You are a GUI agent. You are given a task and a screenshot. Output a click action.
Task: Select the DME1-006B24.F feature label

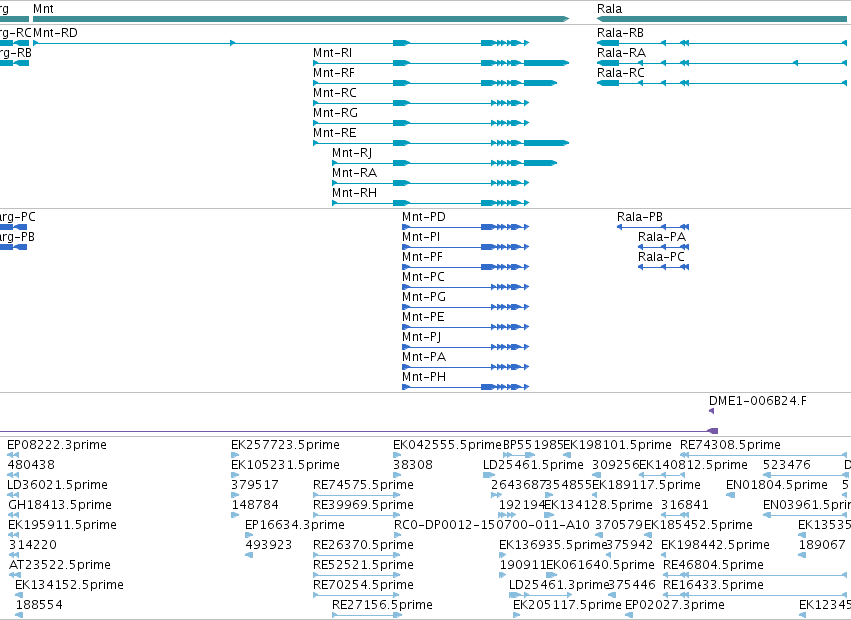758,401
